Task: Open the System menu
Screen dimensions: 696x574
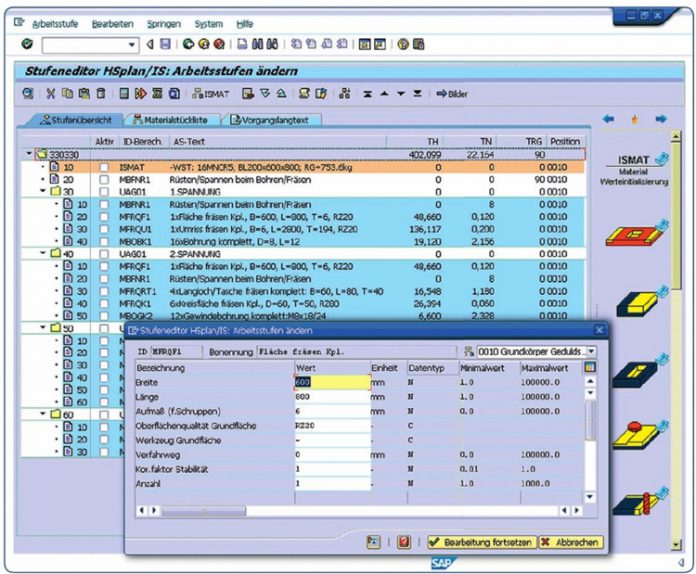Action: pos(209,24)
